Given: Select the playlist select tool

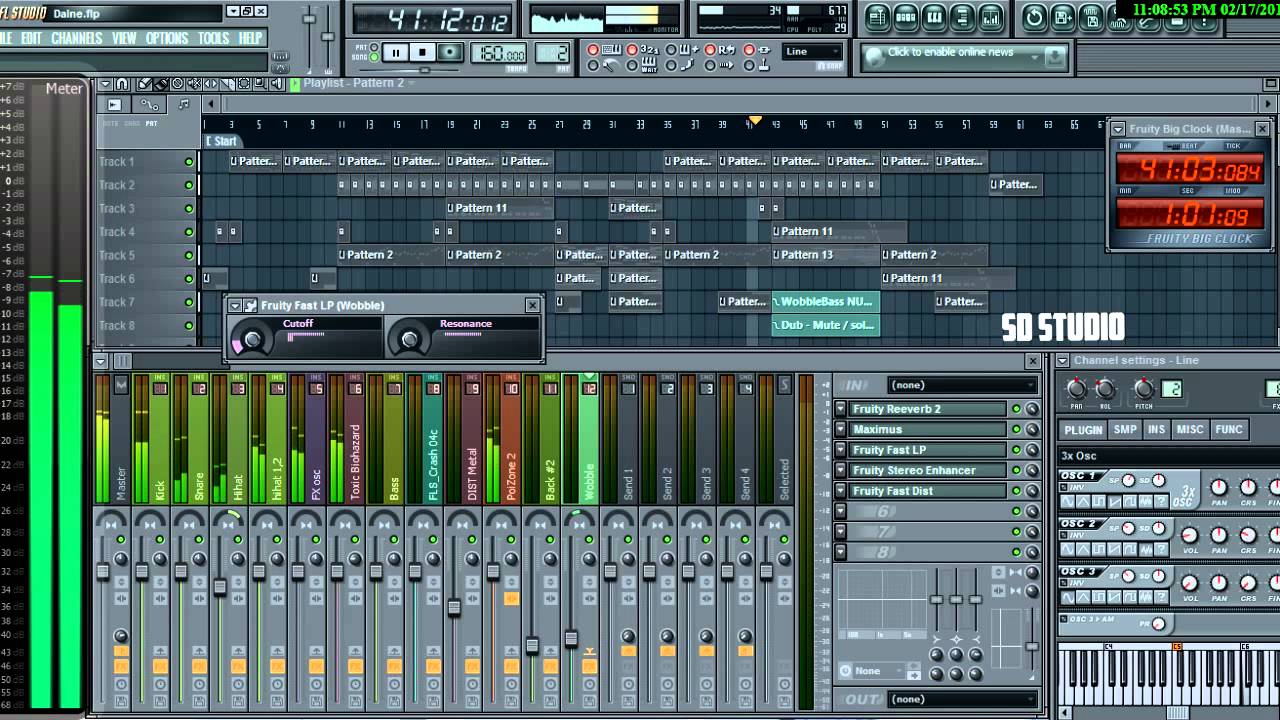Looking at the screenshot, I should [244, 84].
